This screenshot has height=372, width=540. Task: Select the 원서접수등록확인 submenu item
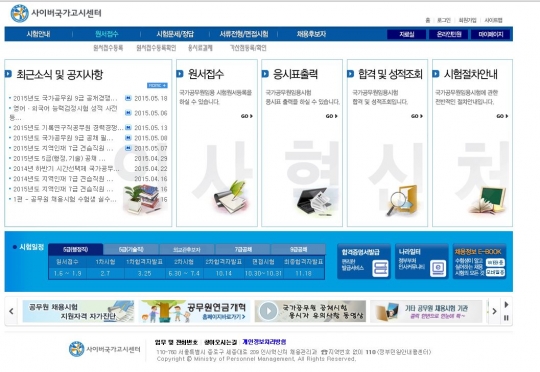(x=156, y=48)
